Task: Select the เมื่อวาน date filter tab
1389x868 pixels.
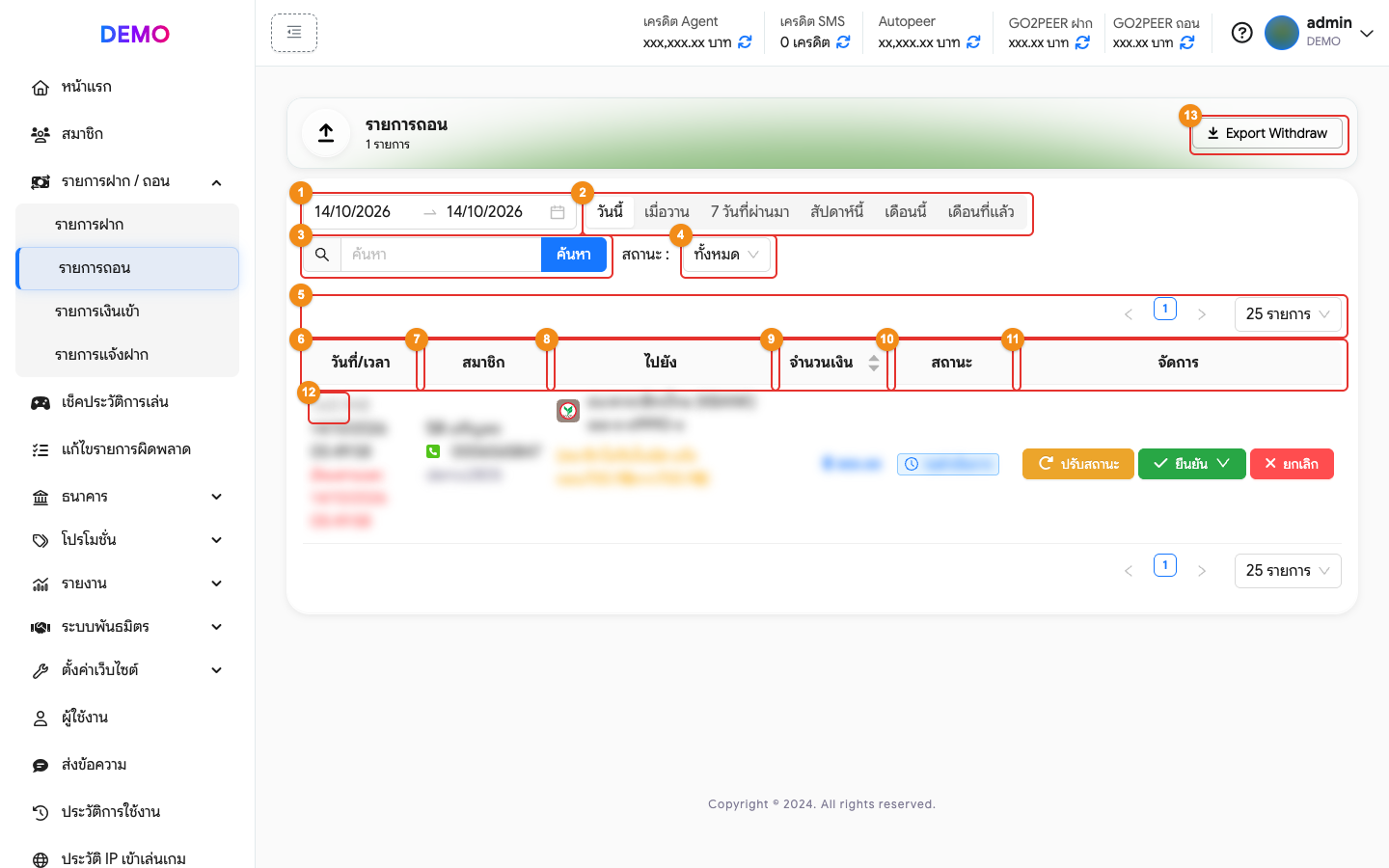Action: [667, 211]
